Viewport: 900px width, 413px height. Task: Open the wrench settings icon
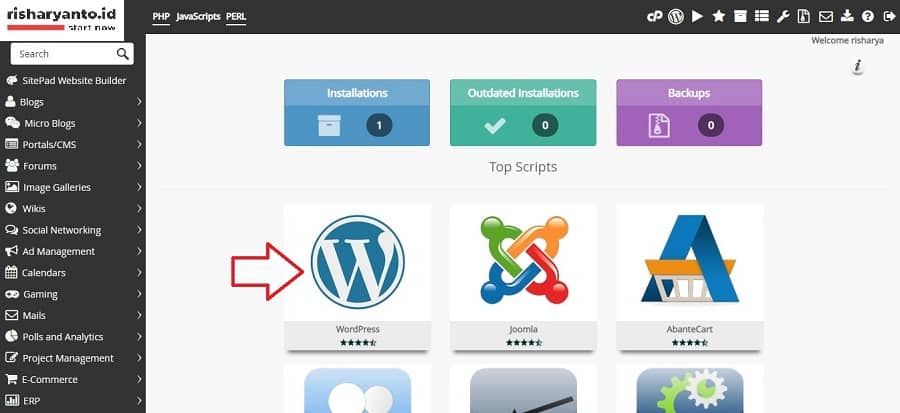[783, 17]
